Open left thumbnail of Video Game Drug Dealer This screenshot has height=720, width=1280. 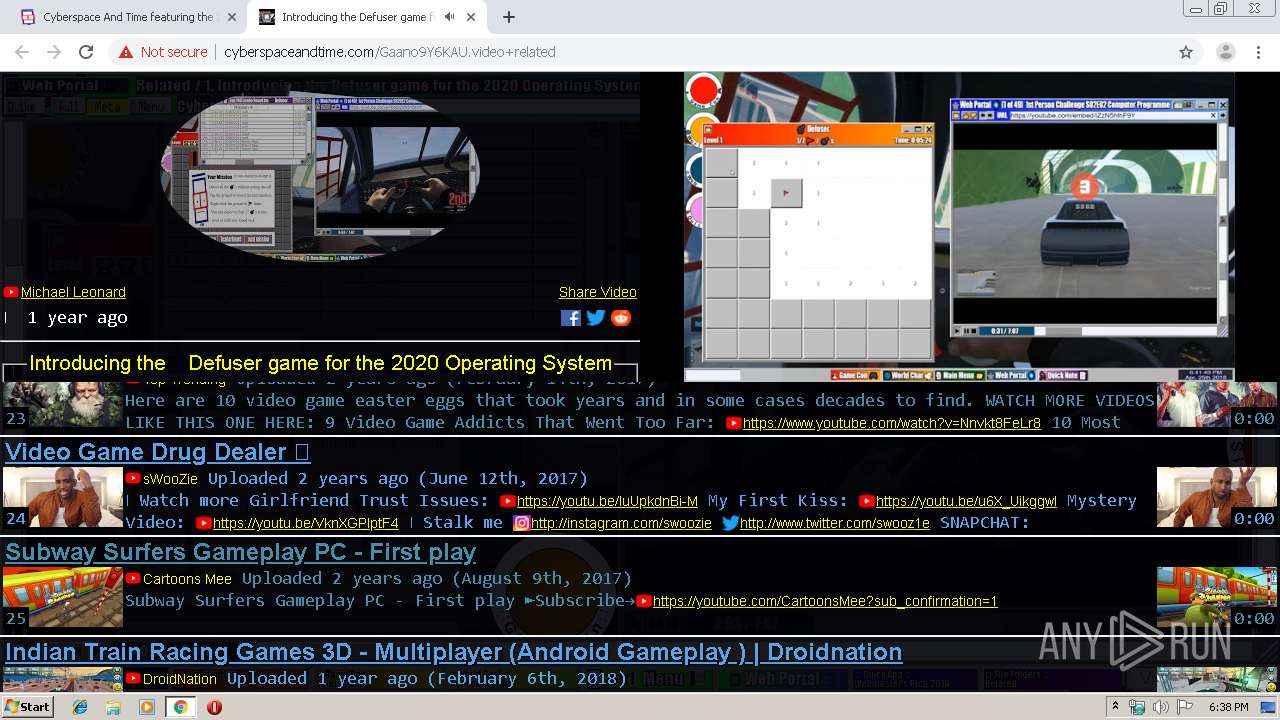click(63, 497)
